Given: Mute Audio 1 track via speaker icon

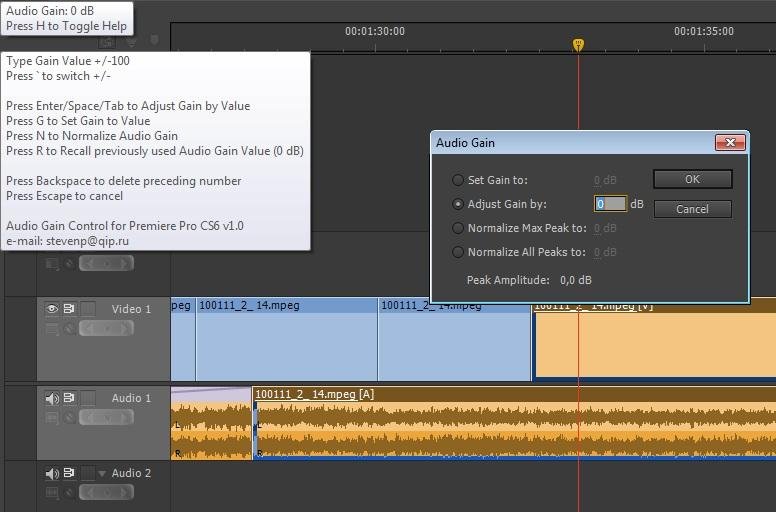Looking at the screenshot, I should 52,398.
